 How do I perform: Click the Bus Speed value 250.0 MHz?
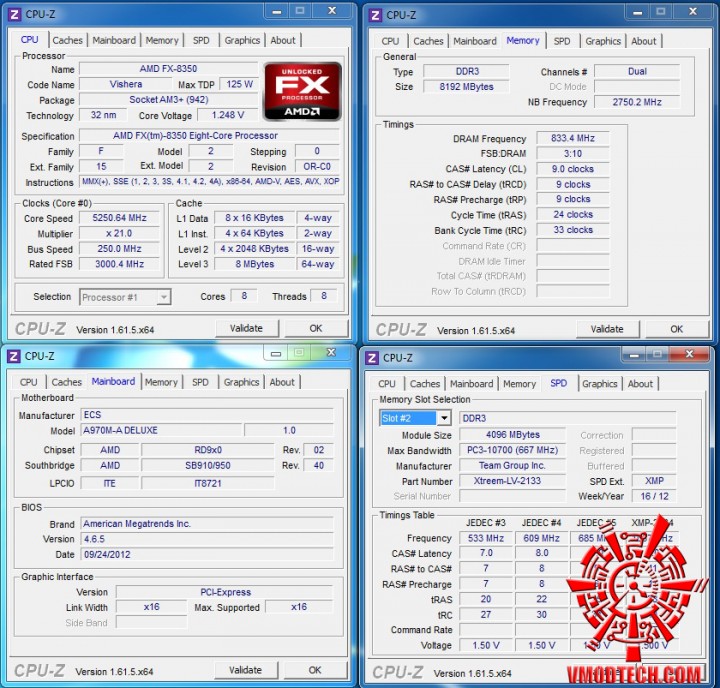point(119,248)
